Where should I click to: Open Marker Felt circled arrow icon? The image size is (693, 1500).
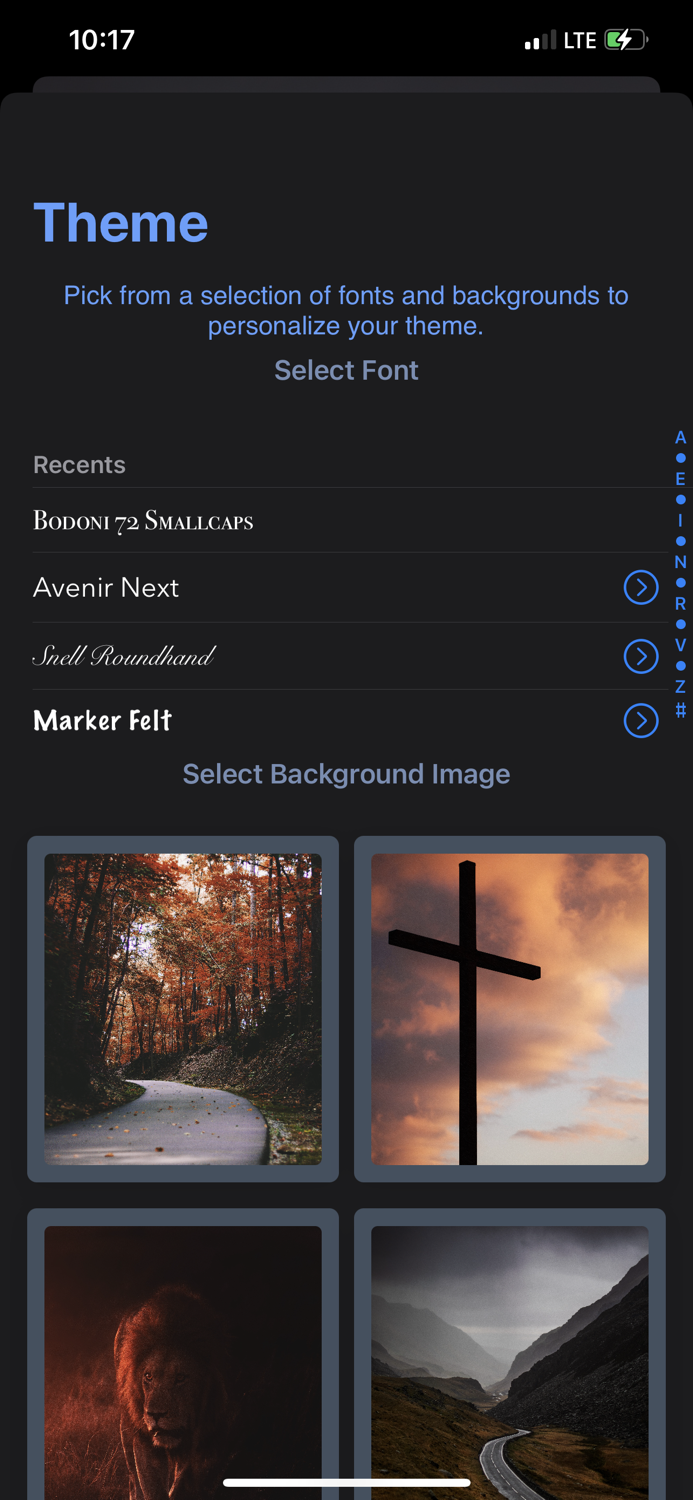coord(641,720)
